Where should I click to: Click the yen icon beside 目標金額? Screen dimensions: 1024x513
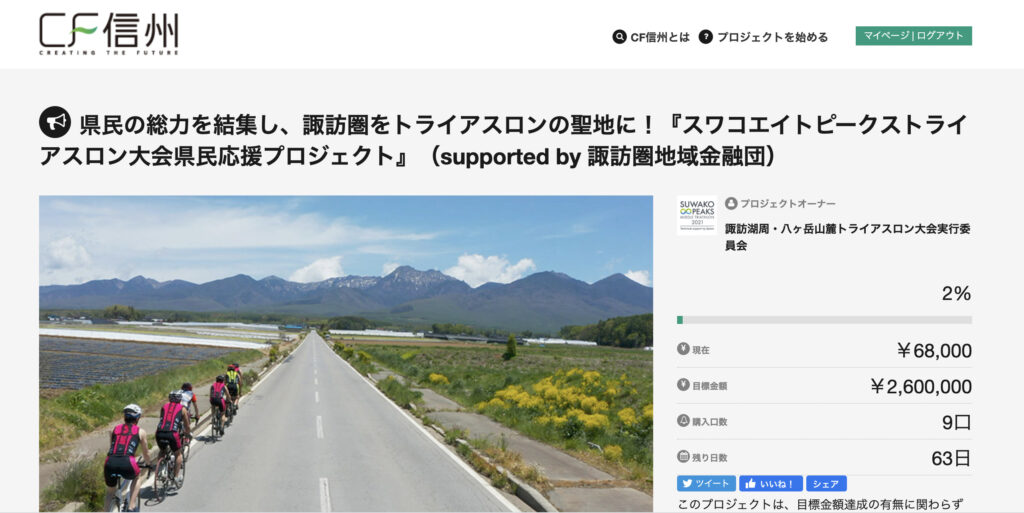click(x=683, y=385)
